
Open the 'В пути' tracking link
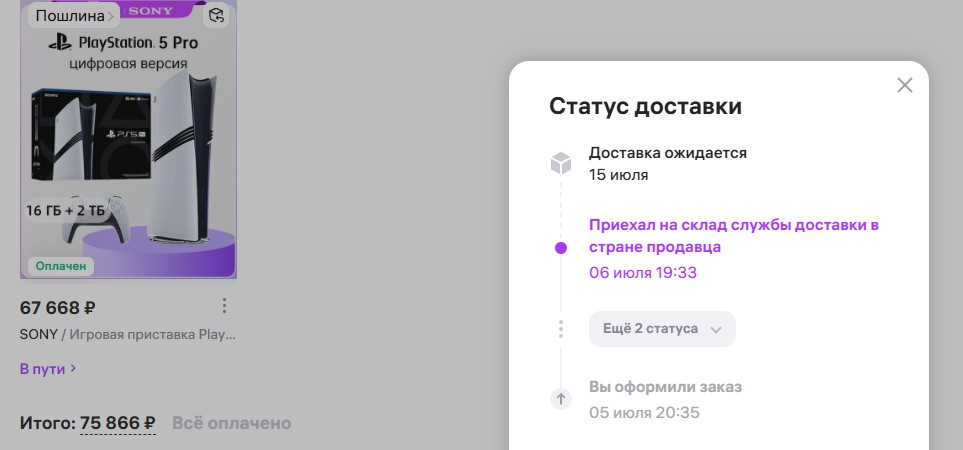[48, 369]
